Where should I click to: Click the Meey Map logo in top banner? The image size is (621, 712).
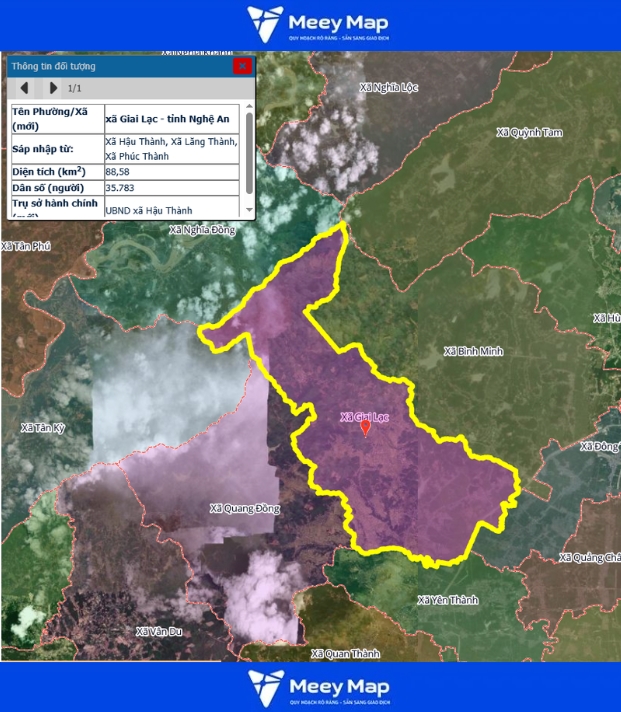coord(318,25)
